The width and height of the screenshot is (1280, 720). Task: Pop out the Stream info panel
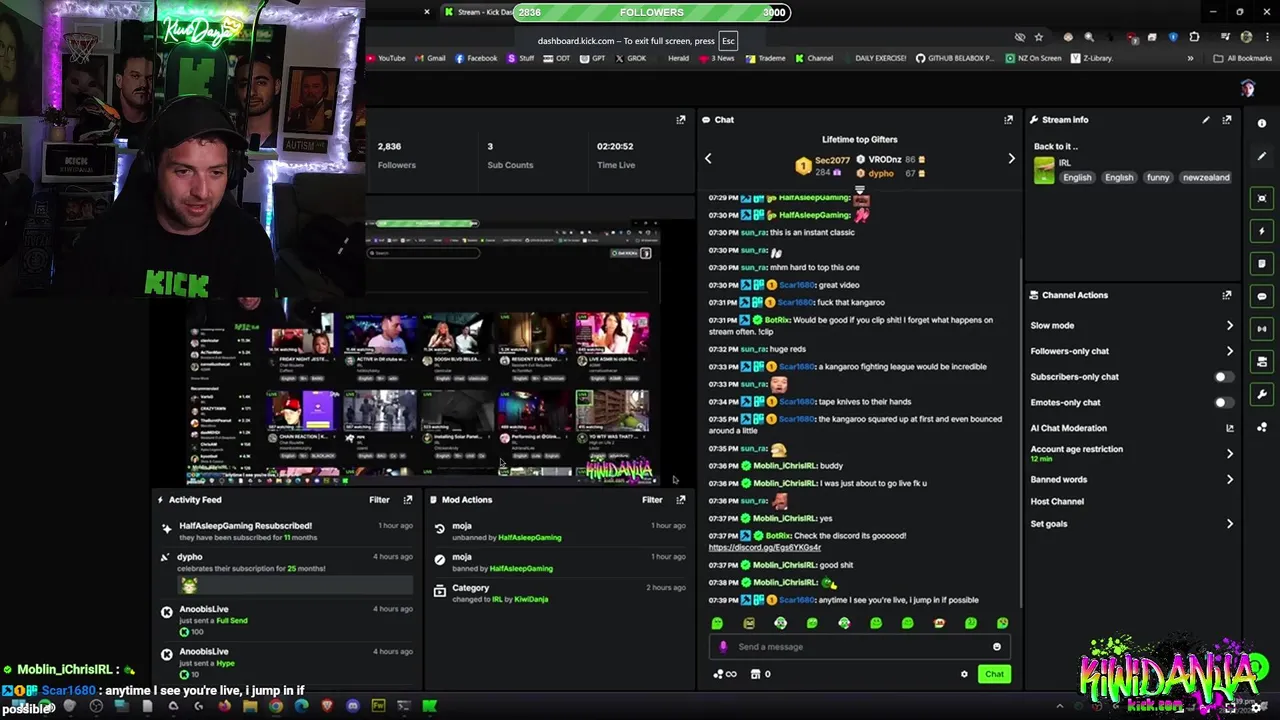point(1227,120)
